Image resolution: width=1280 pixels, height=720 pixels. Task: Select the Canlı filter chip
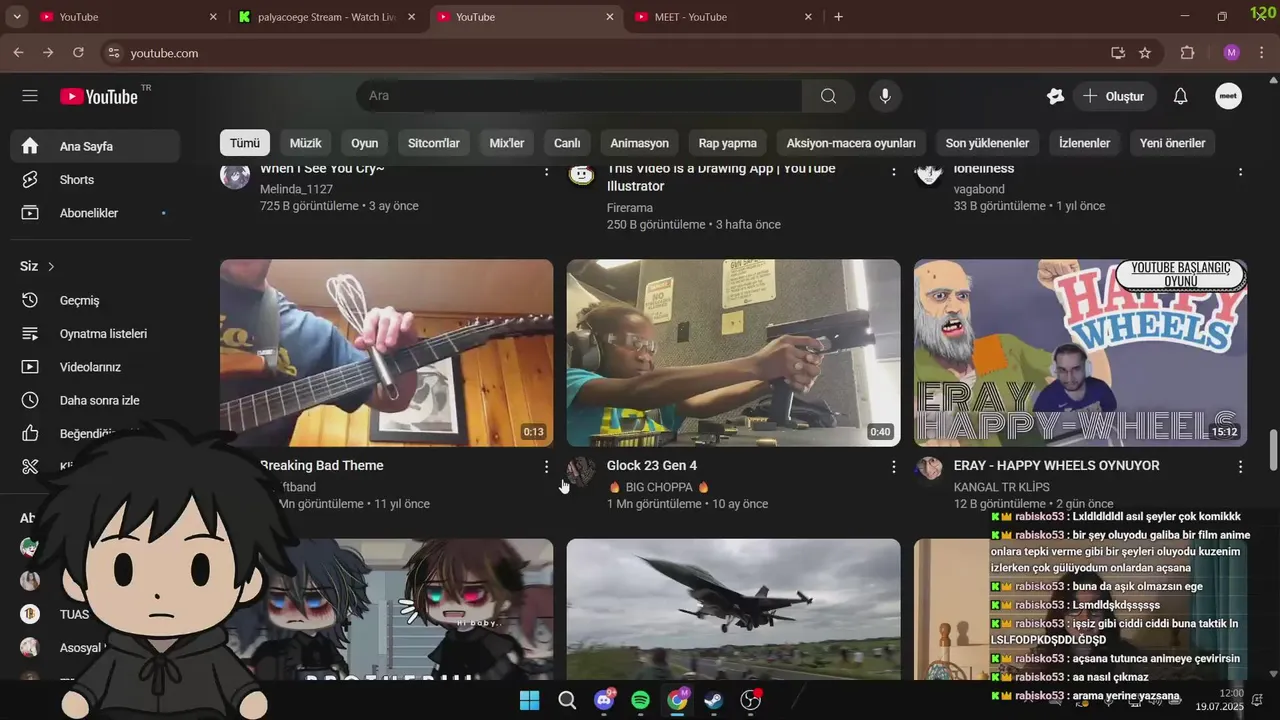tap(567, 143)
